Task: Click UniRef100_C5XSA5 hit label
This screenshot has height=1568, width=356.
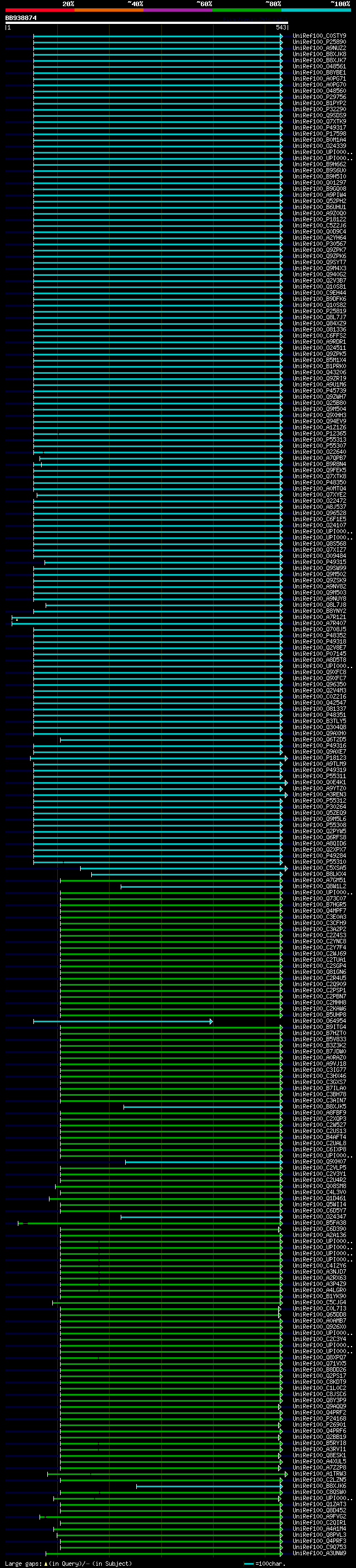Action: (x=319, y=868)
